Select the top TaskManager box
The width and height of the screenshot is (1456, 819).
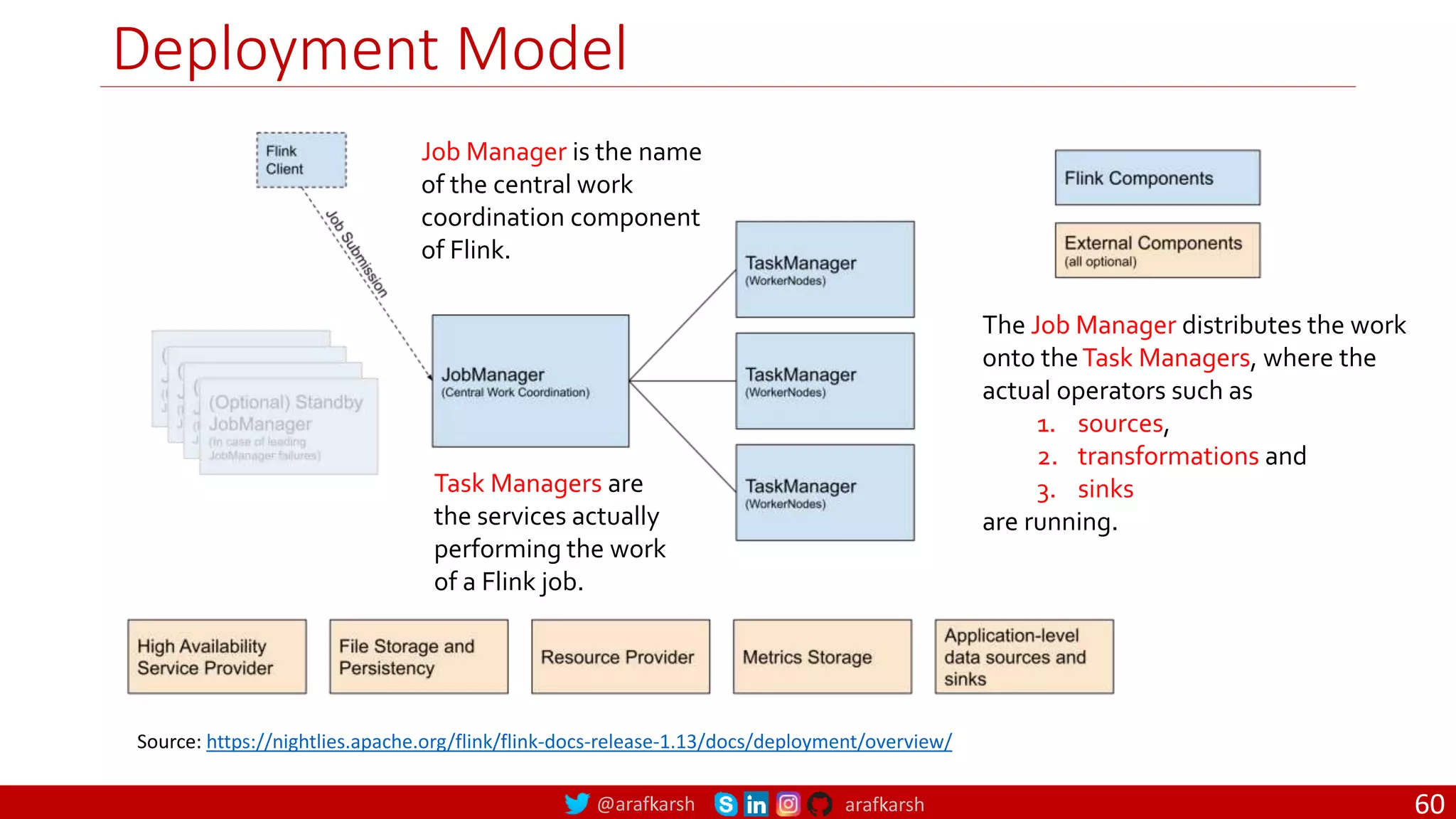click(x=825, y=269)
